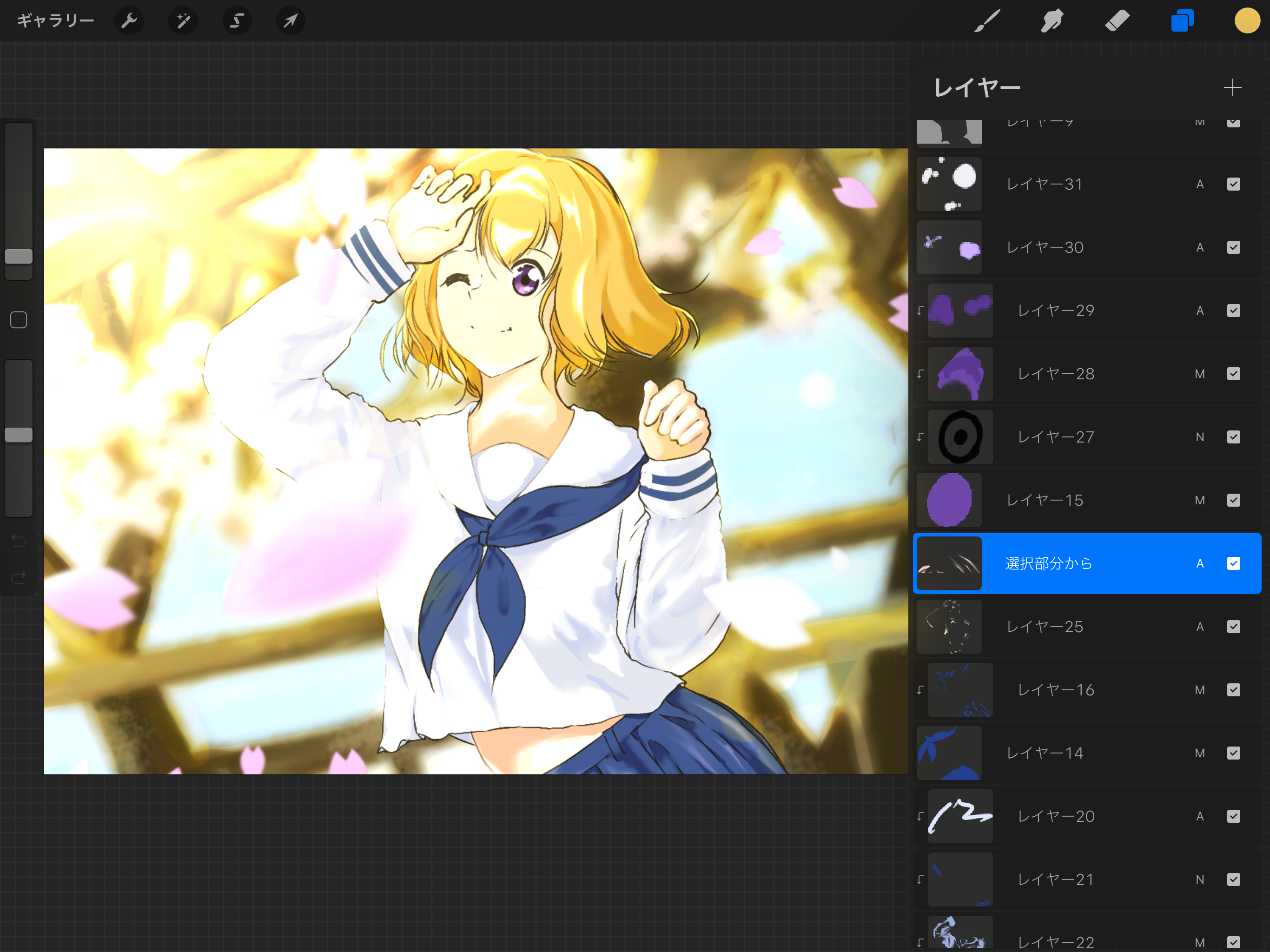Image resolution: width=1270 pixels, height=952 pixels.
Task: Select the レイヤー14 blue scarf thumbnail
Action: click(x=948, y=753)
